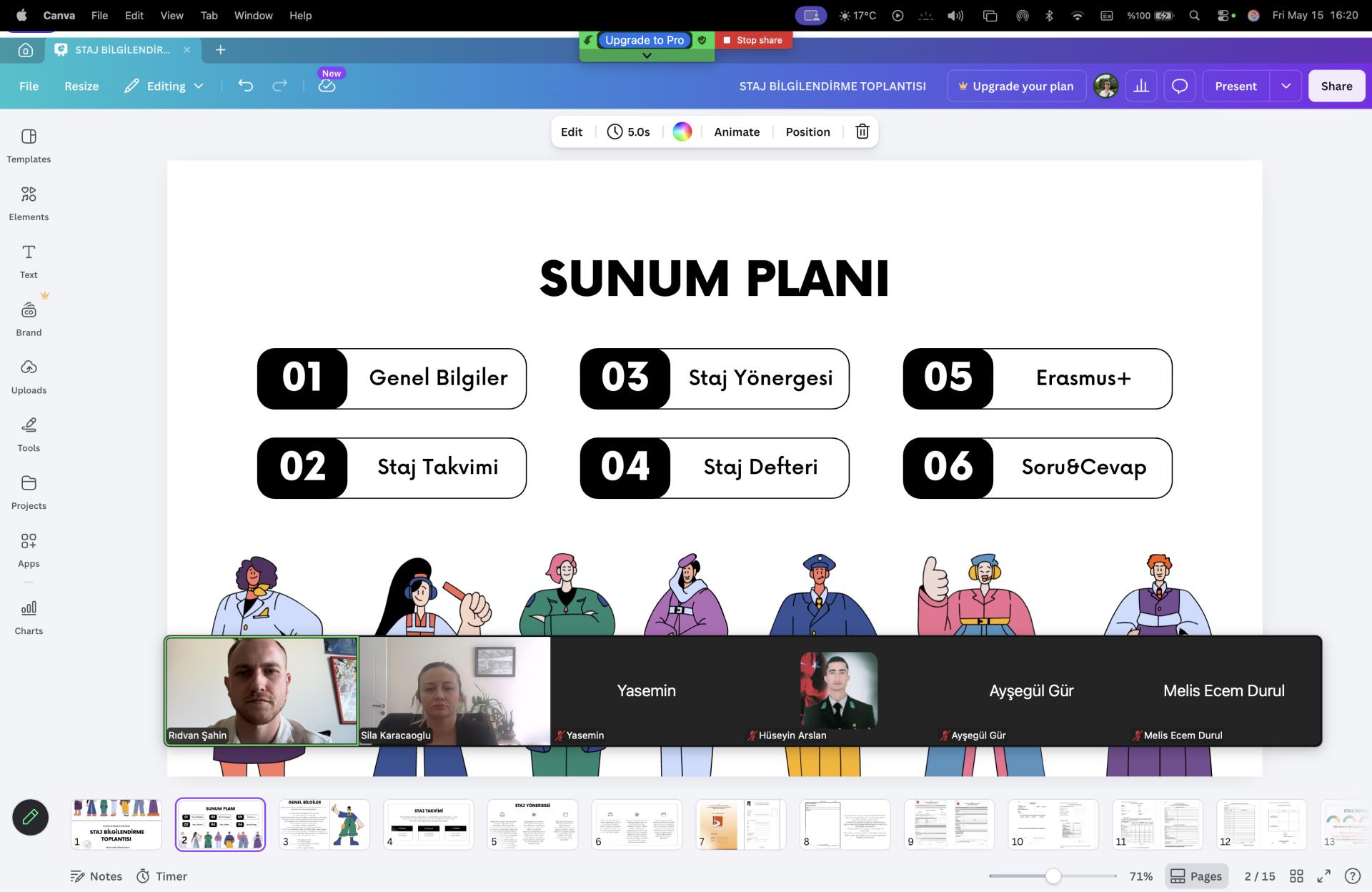The height and width of the screenshot is (892, 1372).
Task: Open the Analytics bar chart icon
Action: 1141,86
